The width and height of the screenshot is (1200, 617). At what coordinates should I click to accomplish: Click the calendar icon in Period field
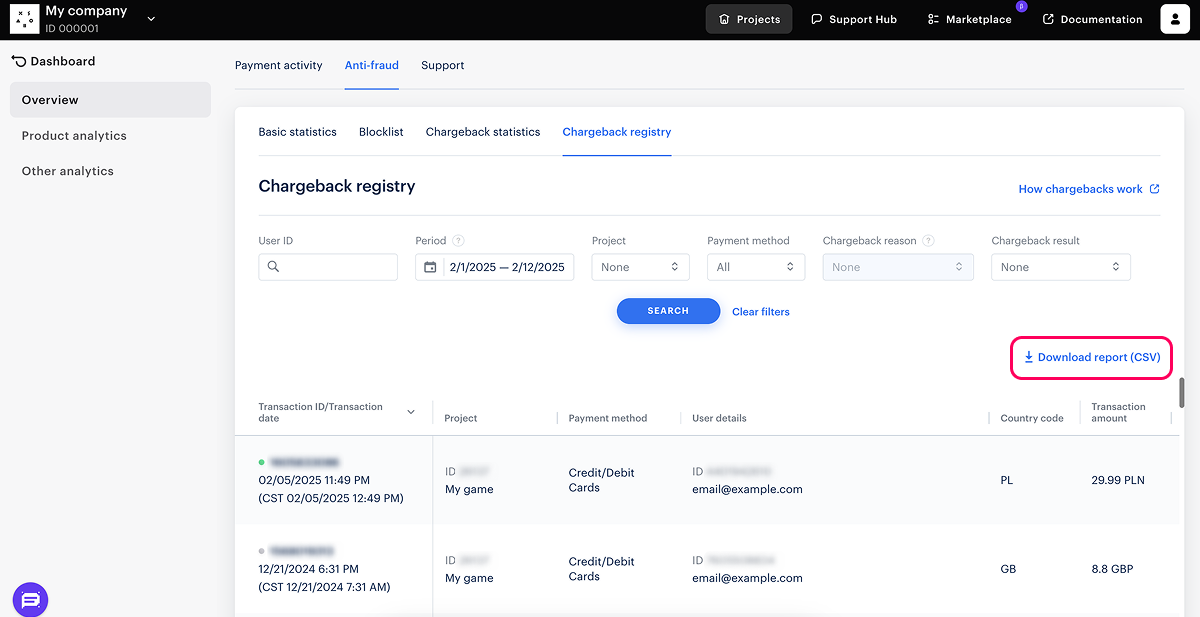point(431,267)
